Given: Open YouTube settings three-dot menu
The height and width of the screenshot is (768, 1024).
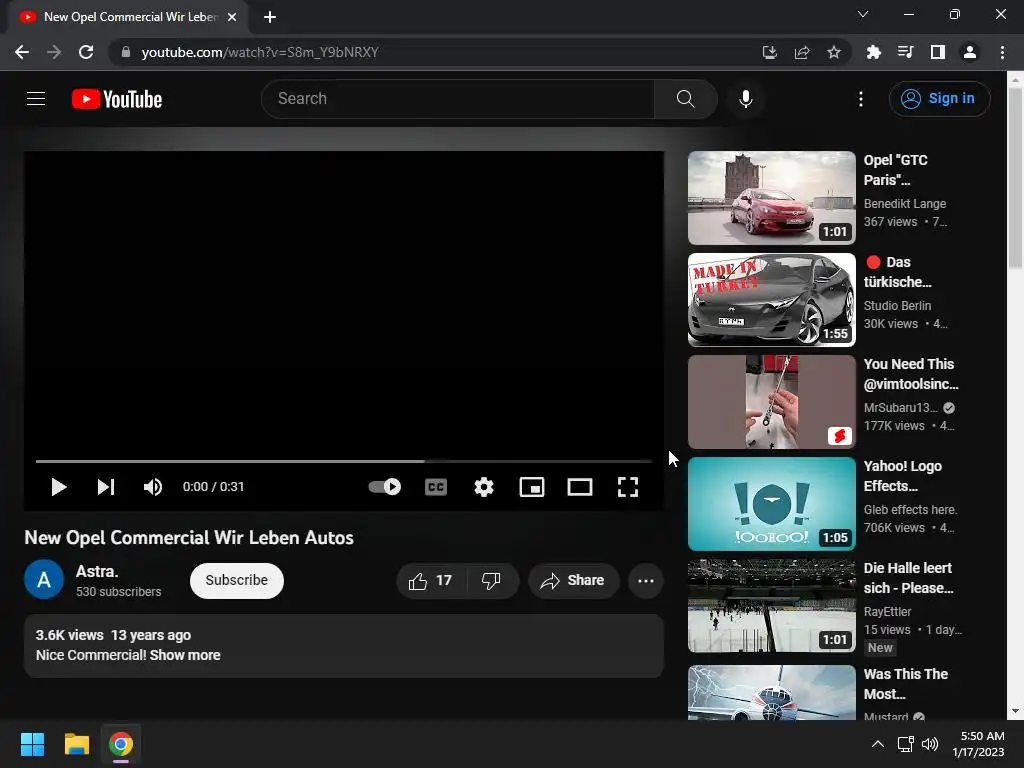Looking at the screenshot, I should (x=861, y=99).
